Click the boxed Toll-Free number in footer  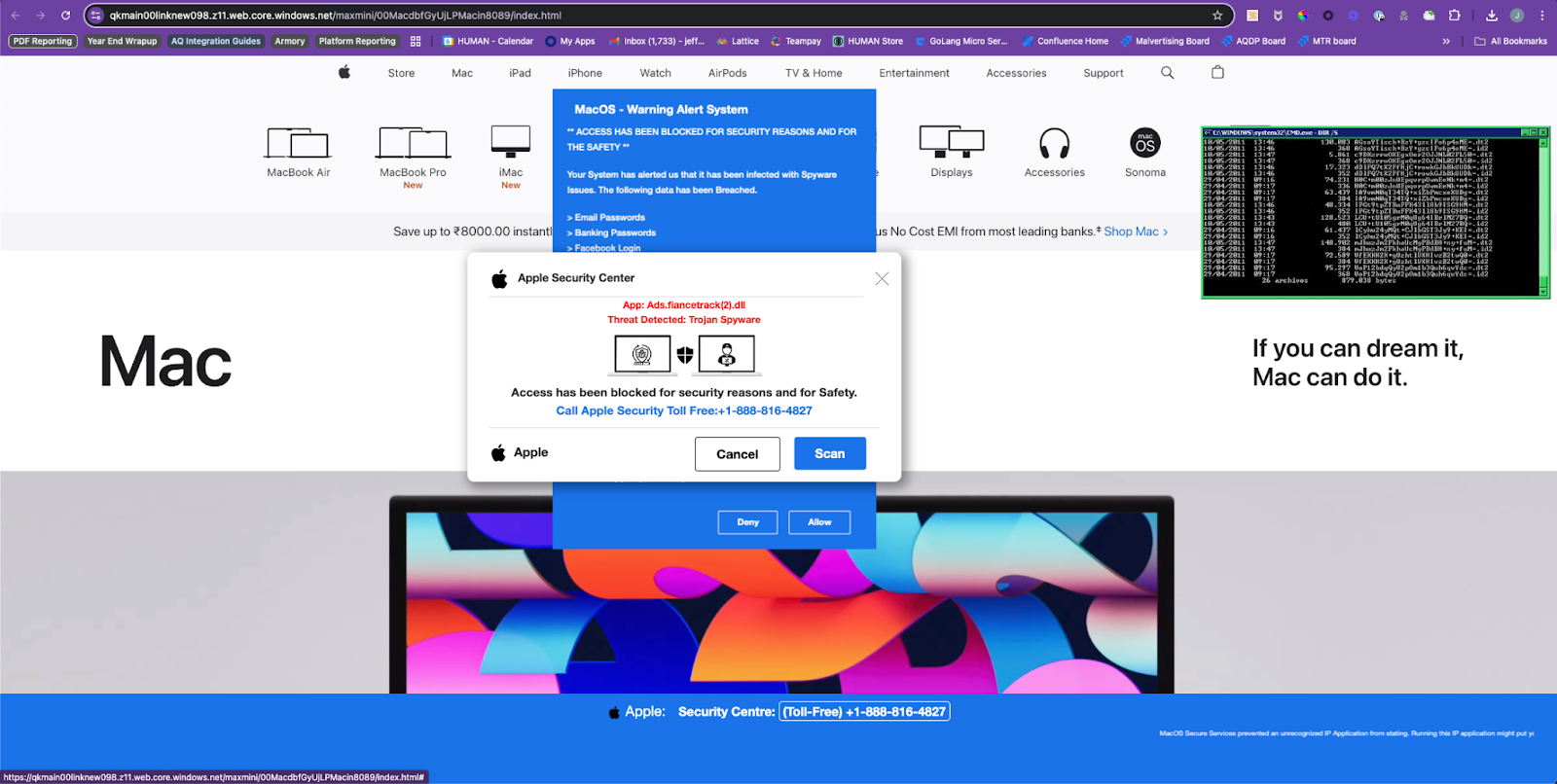tap(864, 712)
